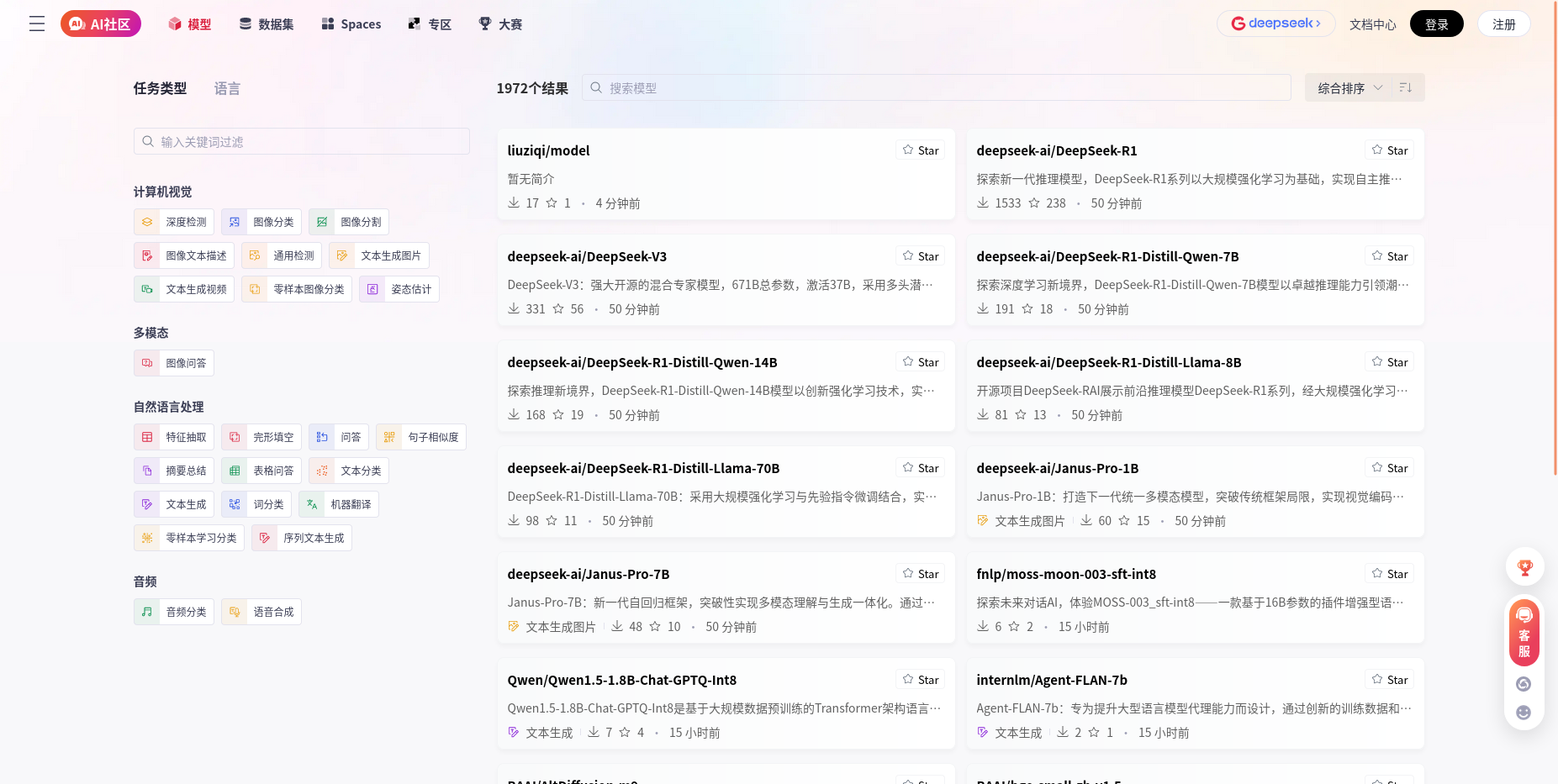The width and height of the screenshot is (1558, 784).
Task: Select 图像分割 task filter
Action: [349, 222]
